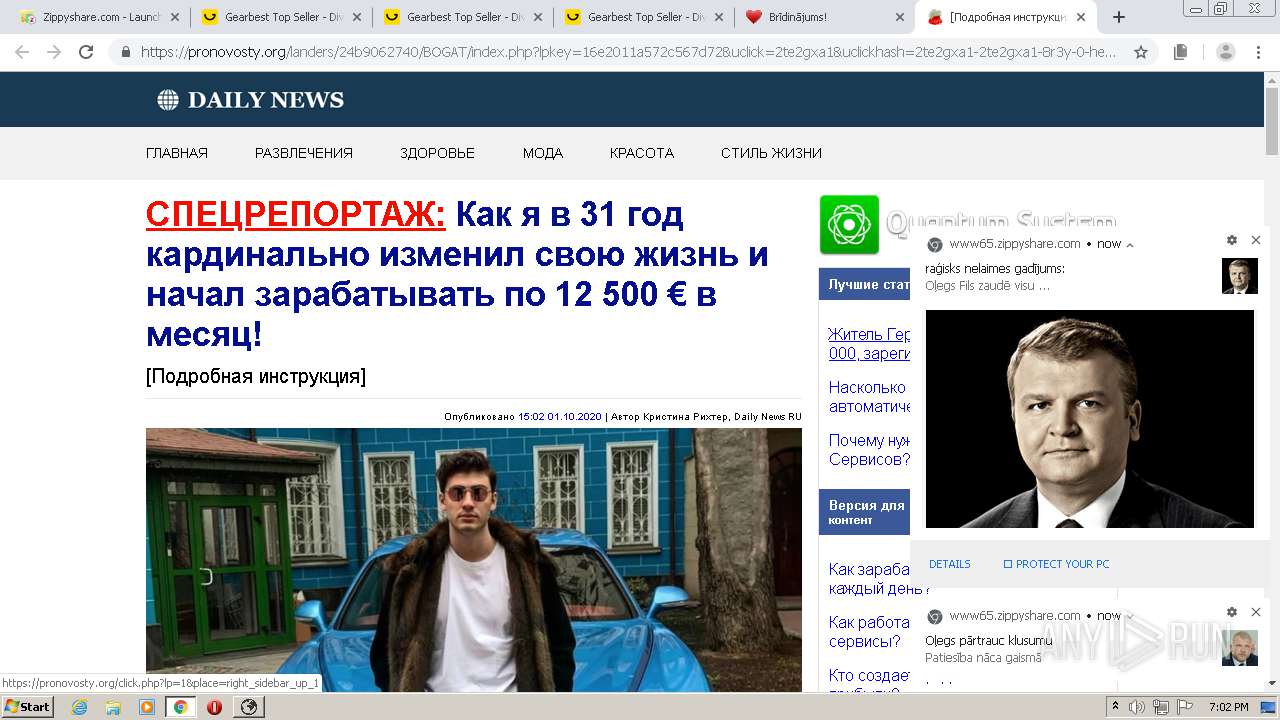Reload the current page
The image size is (1280, 720).
pyautogui.click(x=86, y=52)
